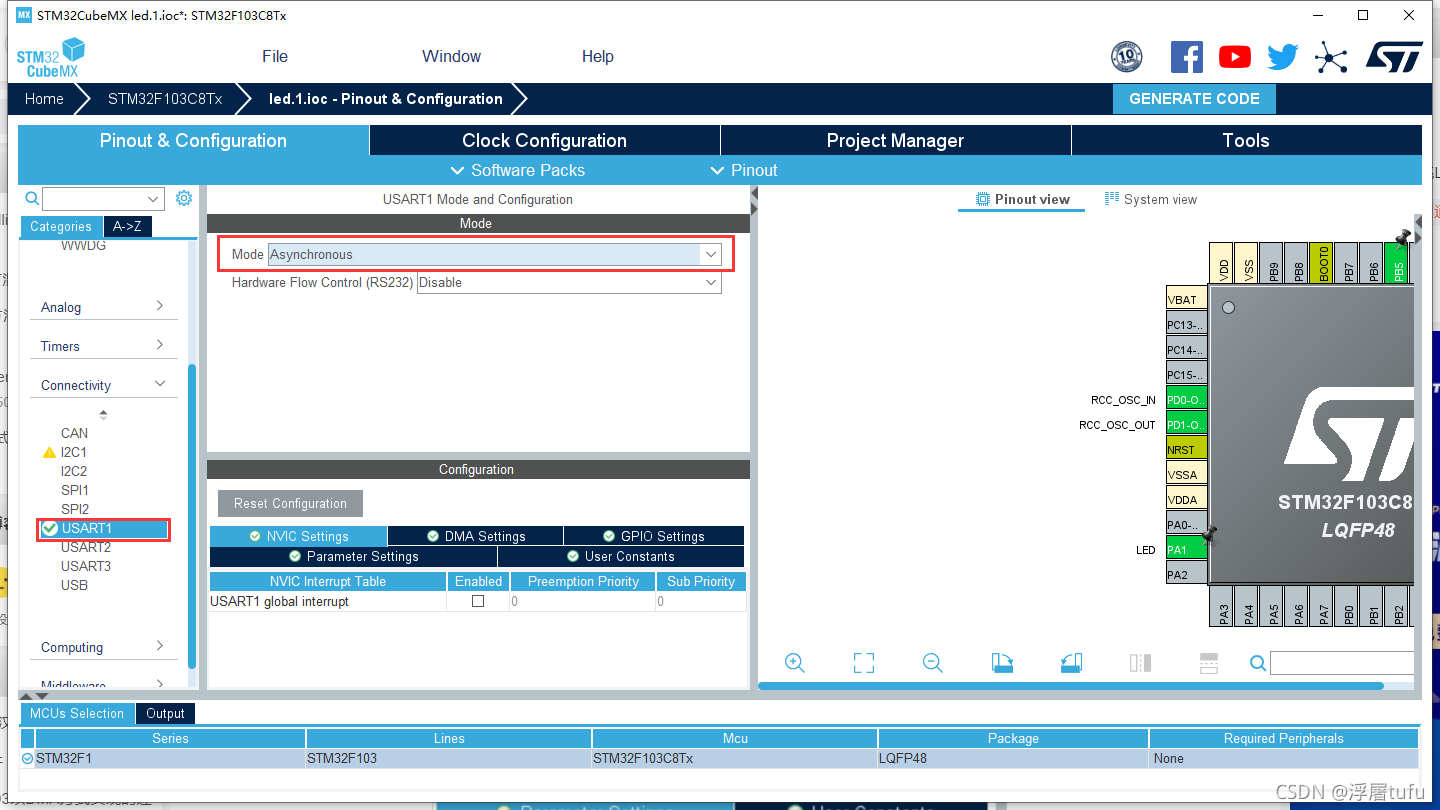Viewport: 1440px width, 810px height.
Task: Zoom in on the pinout view
Action: pyautogui.click(x=795, y=662)
